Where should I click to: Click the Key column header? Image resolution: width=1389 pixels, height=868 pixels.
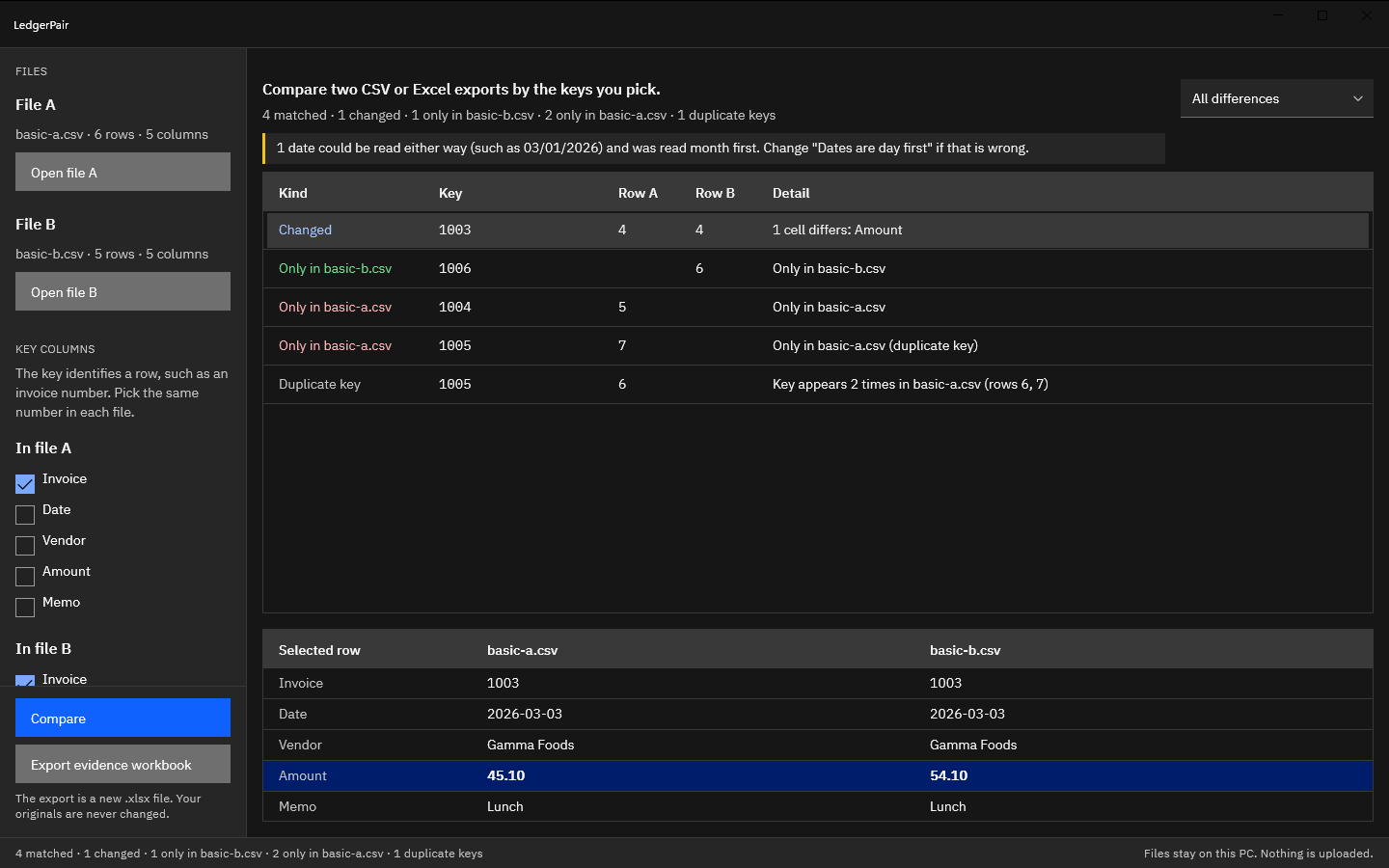tap(450, 193)
